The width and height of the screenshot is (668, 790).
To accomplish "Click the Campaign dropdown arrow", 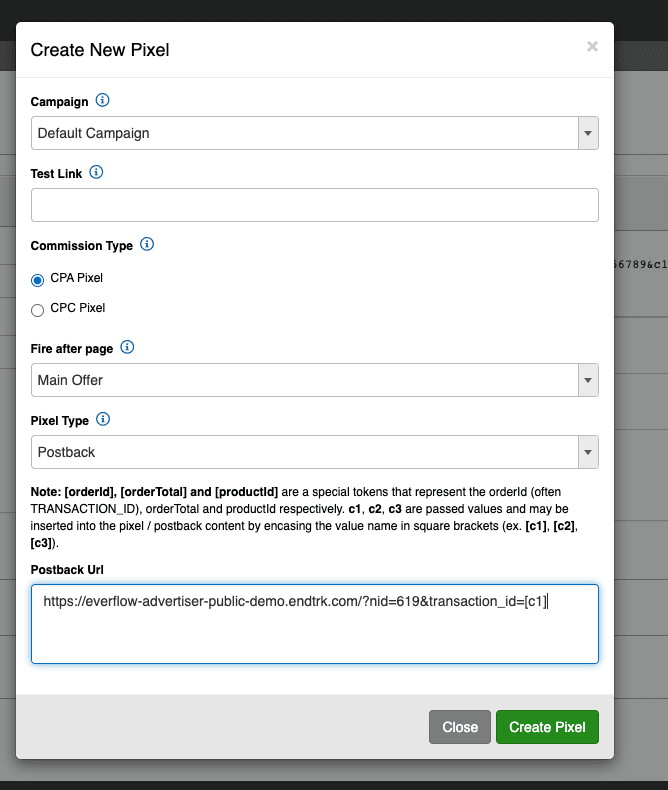I will (x=588, y=133).
